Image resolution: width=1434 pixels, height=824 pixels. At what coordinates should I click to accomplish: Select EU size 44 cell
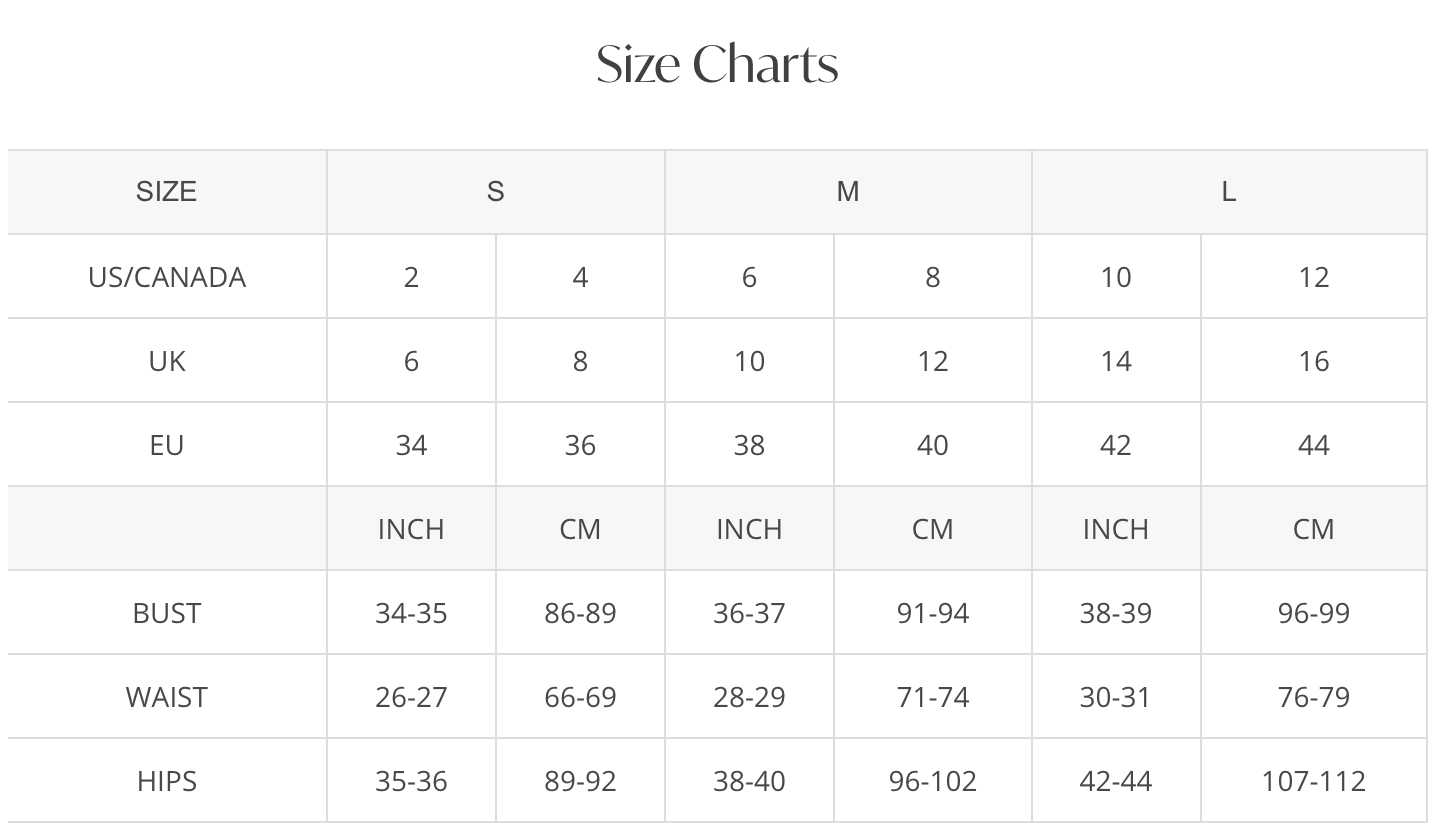point(1313,445)
